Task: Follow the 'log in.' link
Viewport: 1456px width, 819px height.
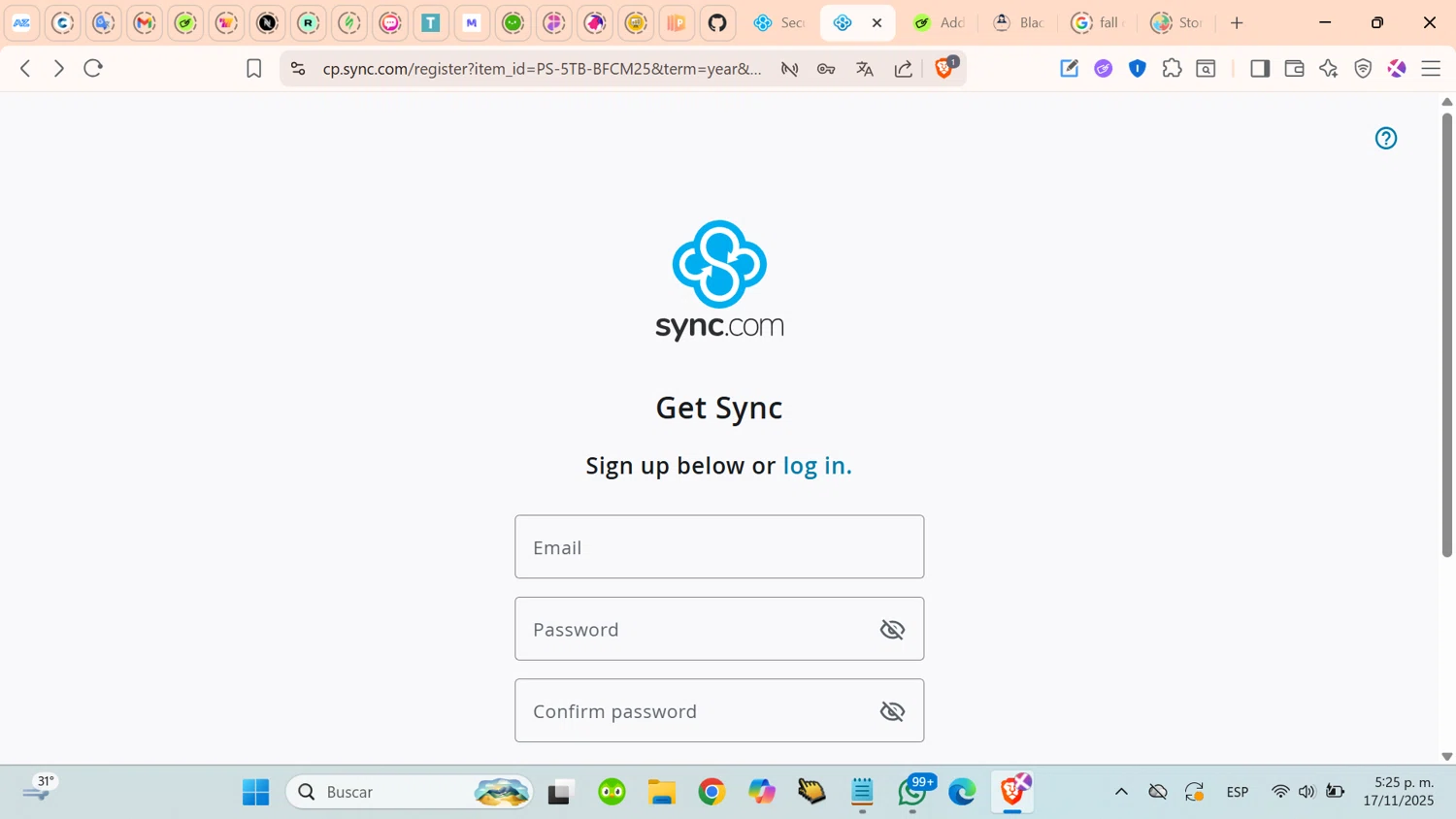Action: pos(817,466)
